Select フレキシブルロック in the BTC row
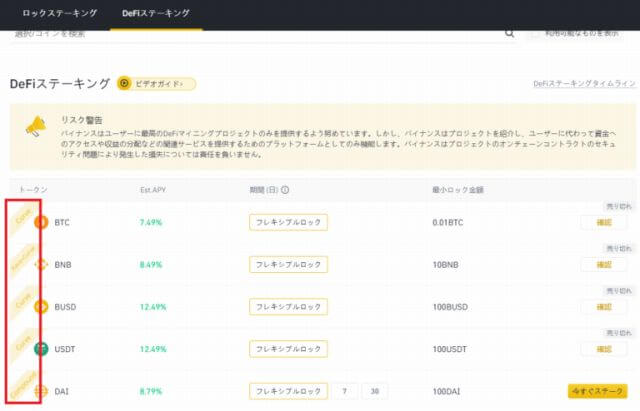Screen dimensions: 640x411 click(x=288, y=222)
